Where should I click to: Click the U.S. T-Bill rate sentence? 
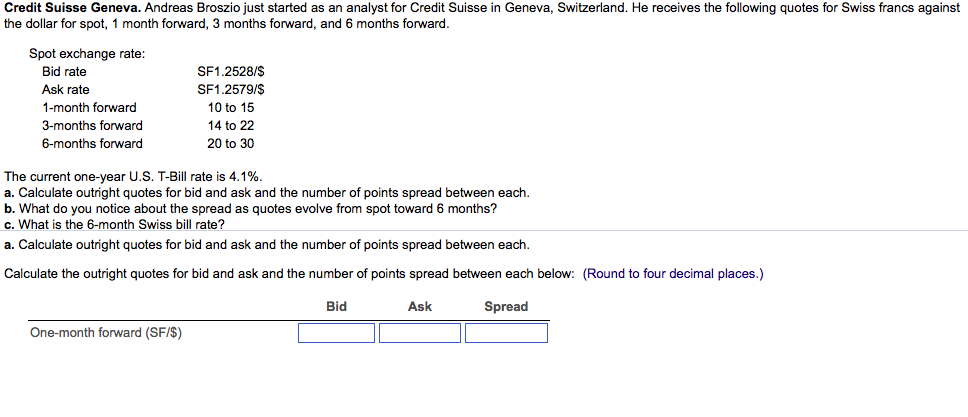click(133, 176)
